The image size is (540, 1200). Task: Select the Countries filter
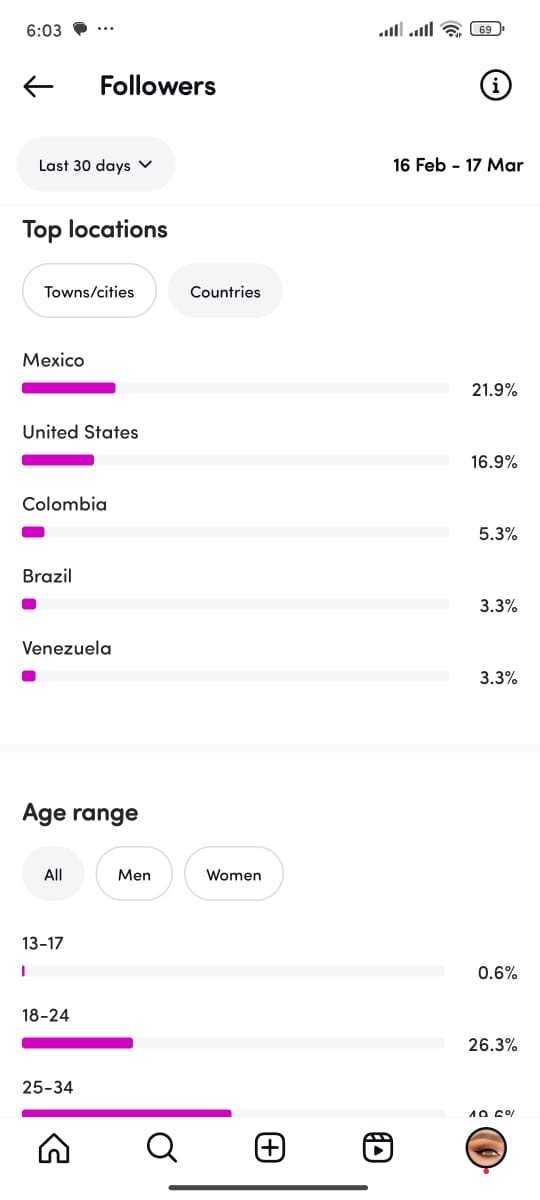click(225, 291)
